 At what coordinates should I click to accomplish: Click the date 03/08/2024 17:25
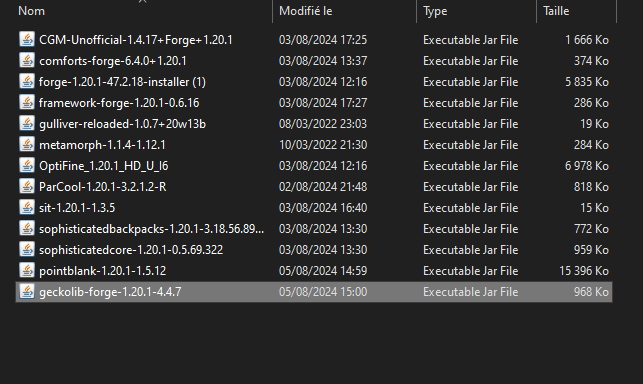tap(323, 40)
